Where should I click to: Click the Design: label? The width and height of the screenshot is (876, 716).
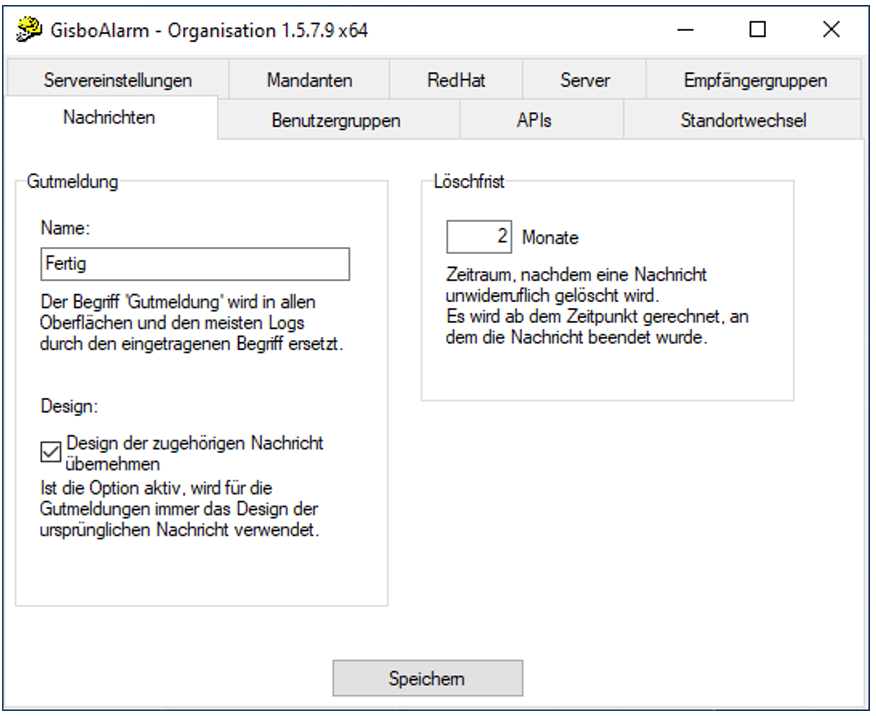[69, 406]
